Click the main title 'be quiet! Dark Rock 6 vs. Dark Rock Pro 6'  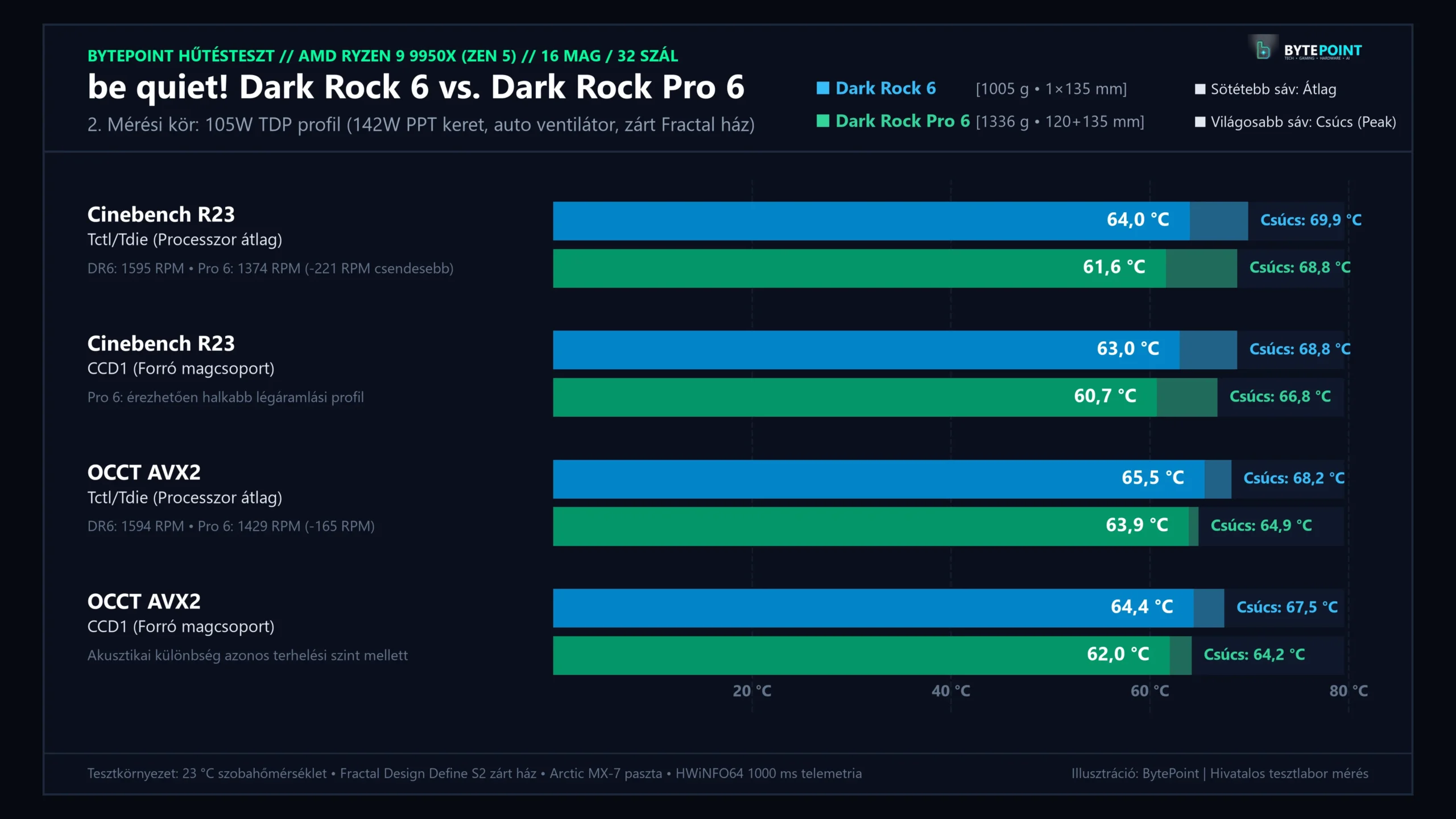[x=416, y=87]
